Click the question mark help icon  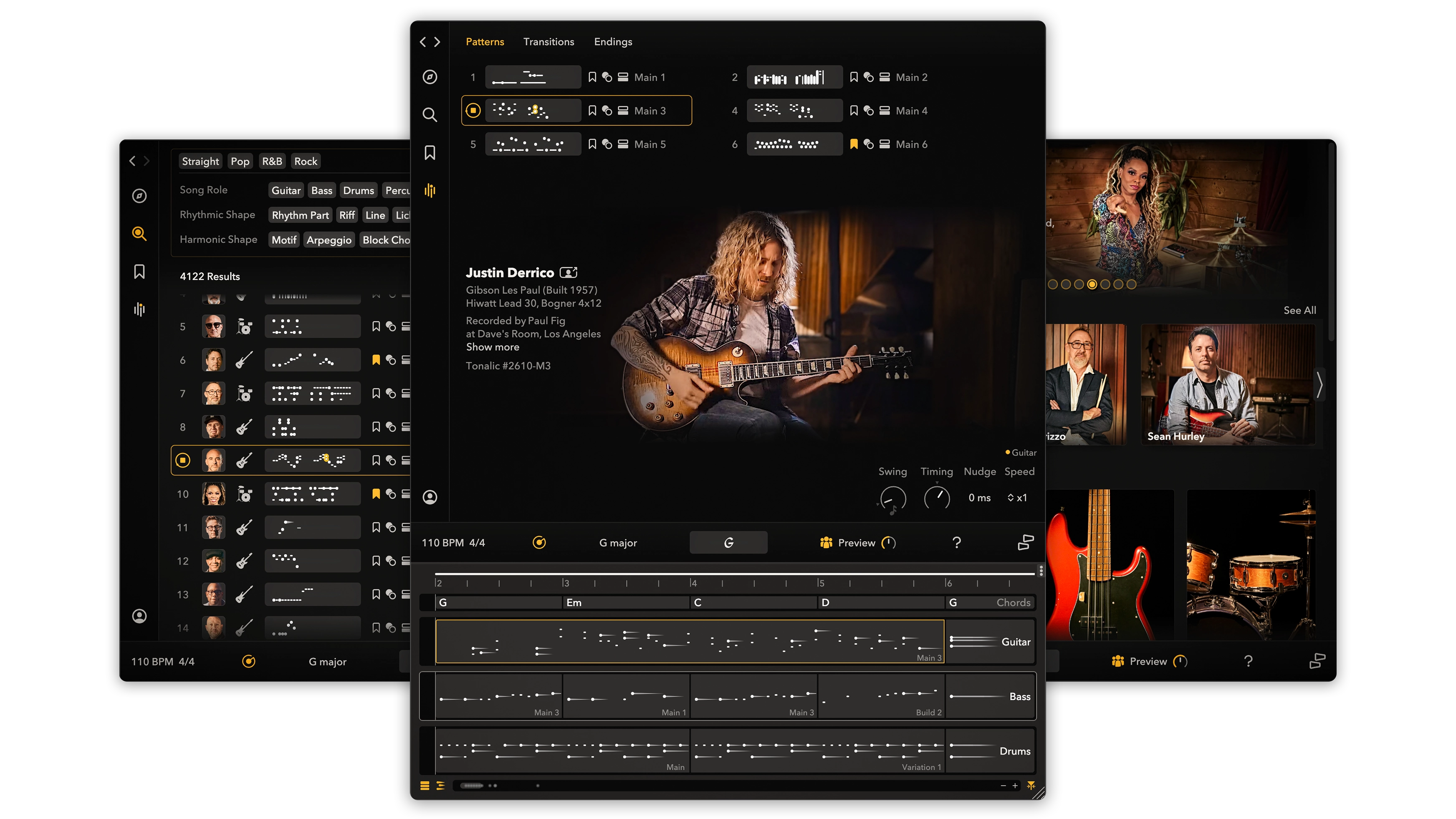coord(956,543)
